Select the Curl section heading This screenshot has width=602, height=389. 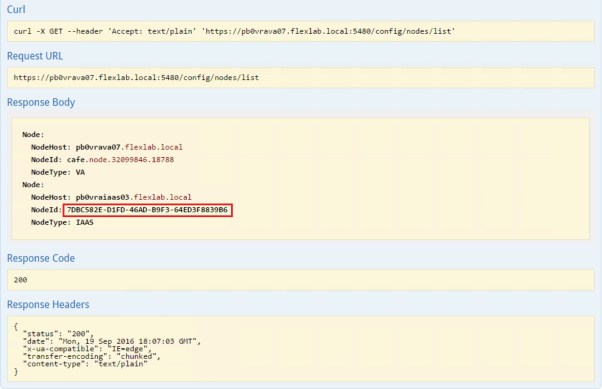[16, 9]
